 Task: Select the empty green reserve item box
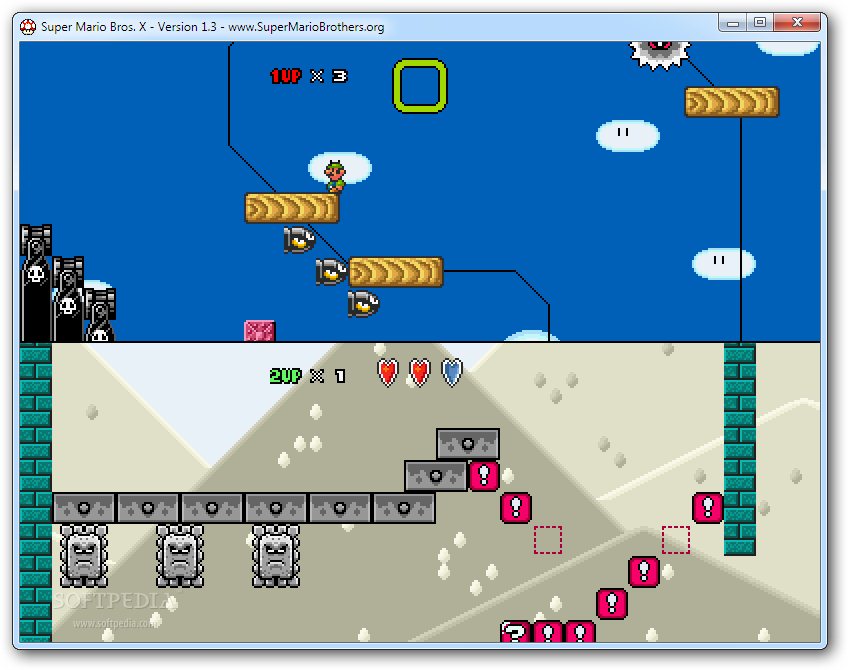click(420, 86)
